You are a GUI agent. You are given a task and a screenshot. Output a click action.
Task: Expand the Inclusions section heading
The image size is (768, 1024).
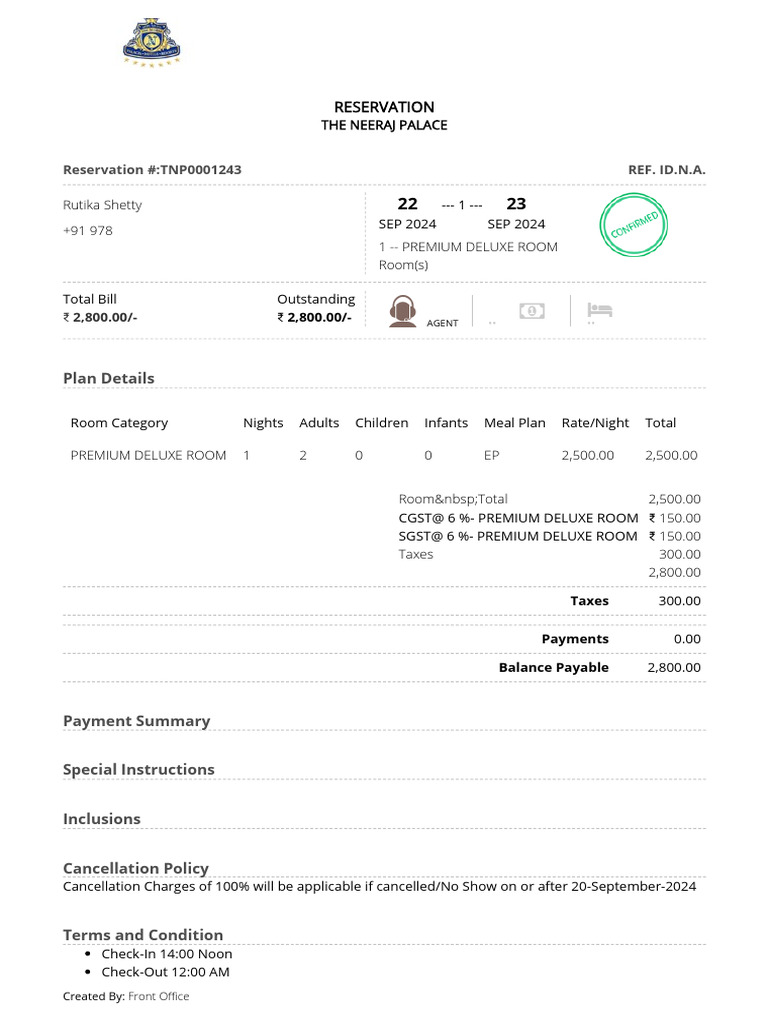(x=102, y=818)
